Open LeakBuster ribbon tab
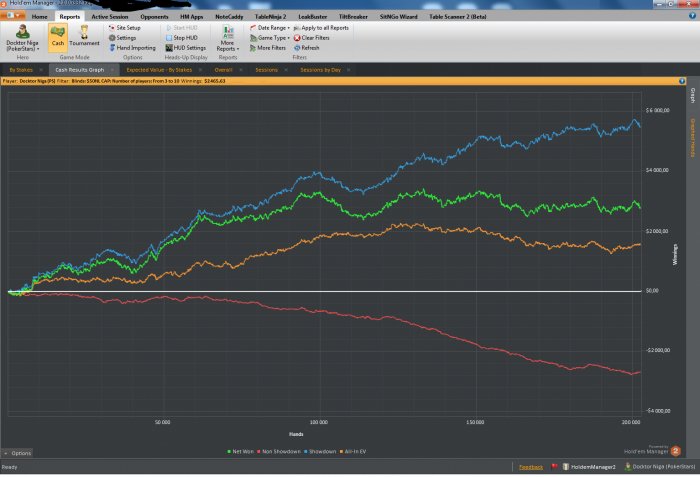This screenshot has width=700, height=477. coord(312,17)
